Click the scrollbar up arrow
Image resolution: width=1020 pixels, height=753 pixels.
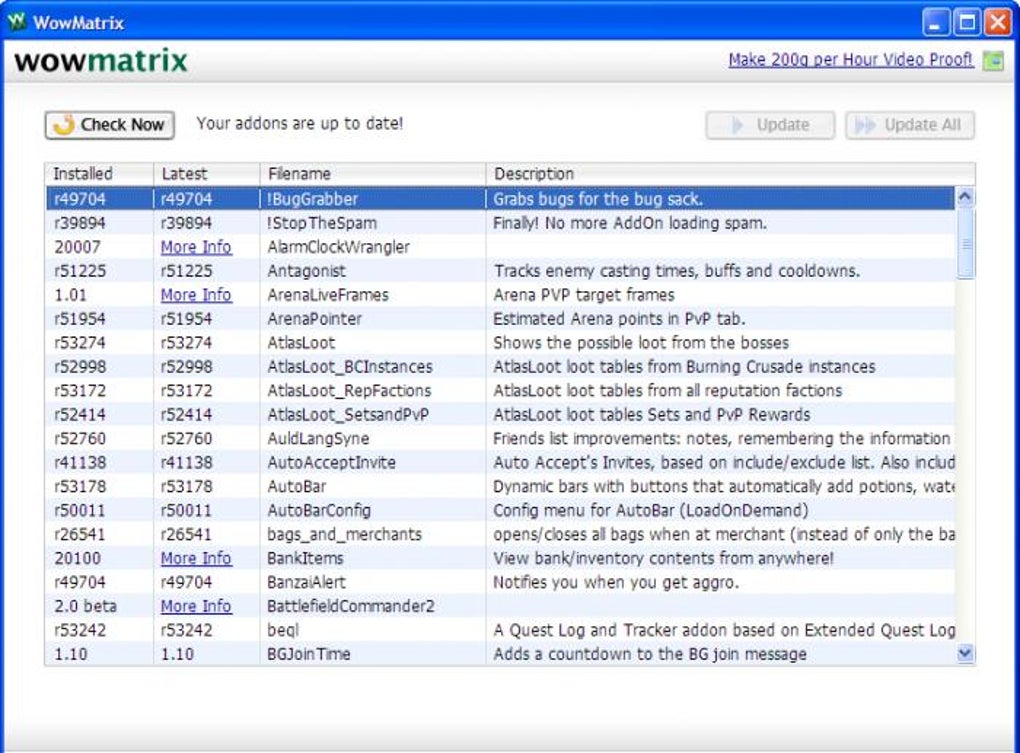(965, 197)
